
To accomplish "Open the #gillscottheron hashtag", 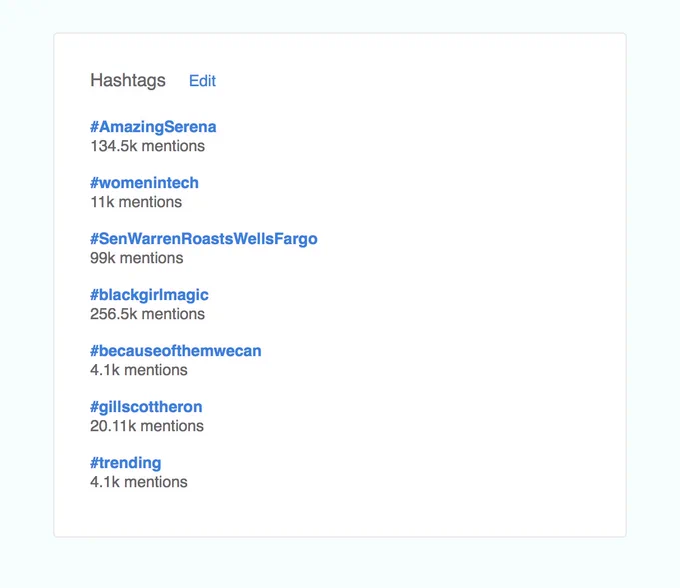I will point(146,407).
